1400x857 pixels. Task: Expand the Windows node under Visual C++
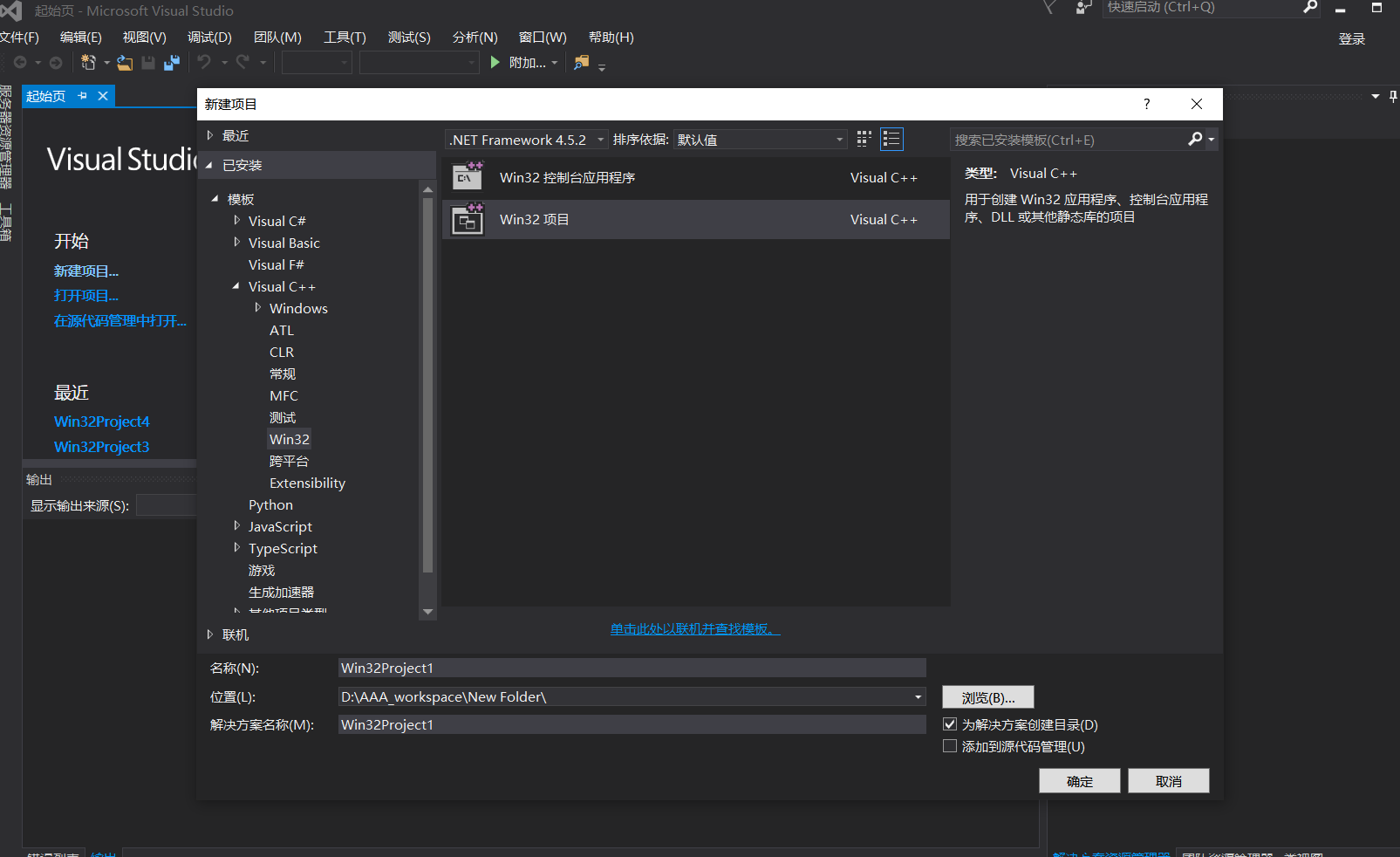(257, 307)
